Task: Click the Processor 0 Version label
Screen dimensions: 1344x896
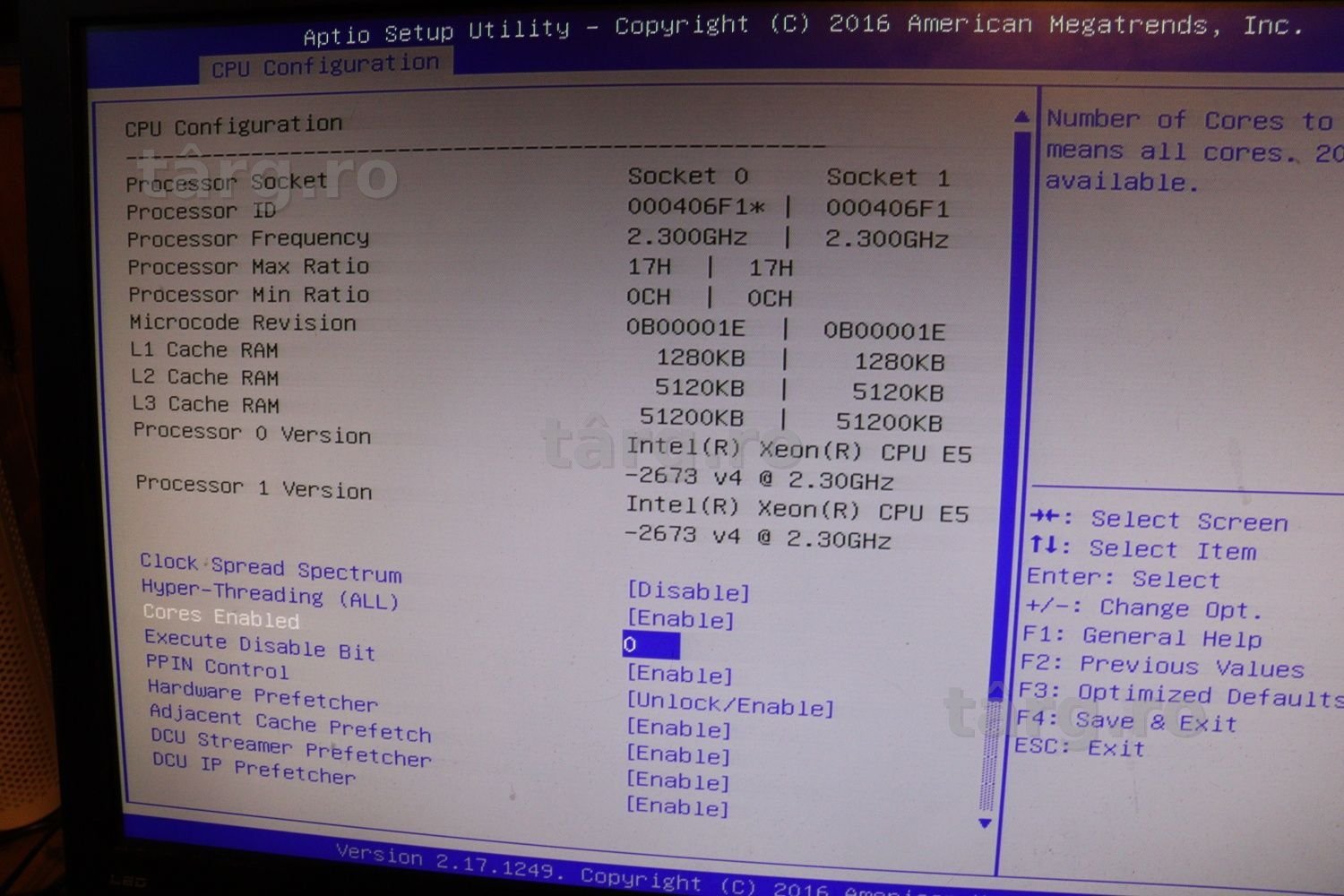Action: pos(252,433)
